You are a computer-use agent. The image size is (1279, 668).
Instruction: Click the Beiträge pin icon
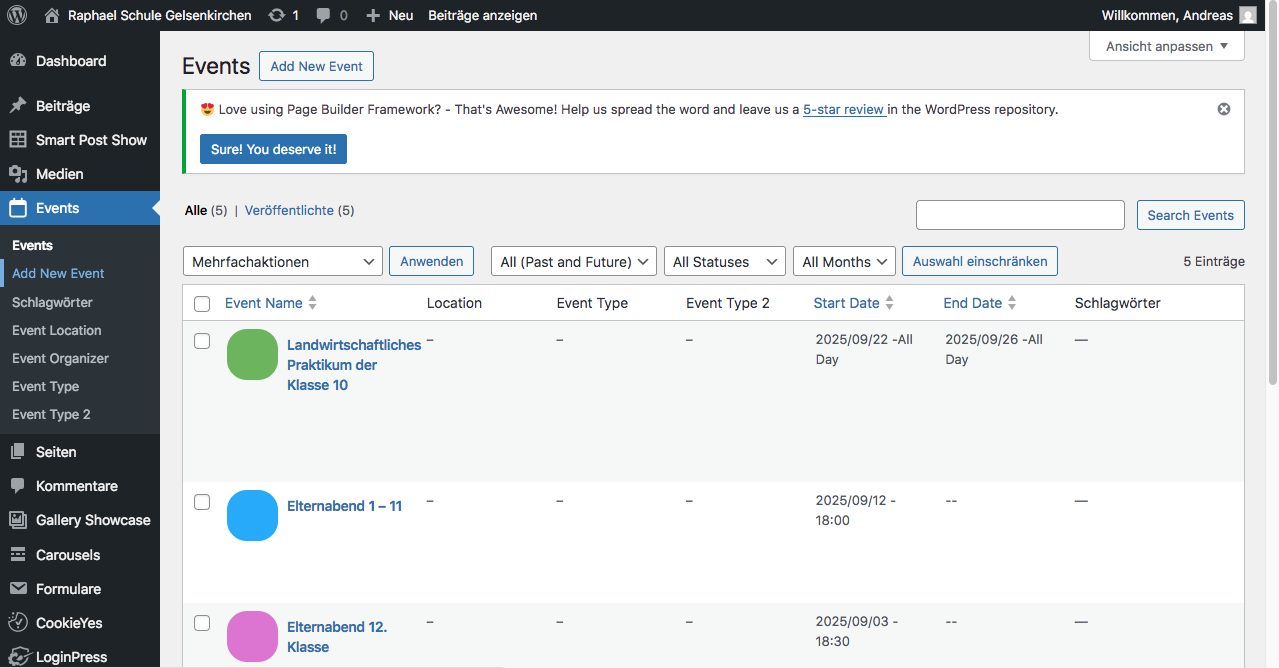(x=18, y=106)
